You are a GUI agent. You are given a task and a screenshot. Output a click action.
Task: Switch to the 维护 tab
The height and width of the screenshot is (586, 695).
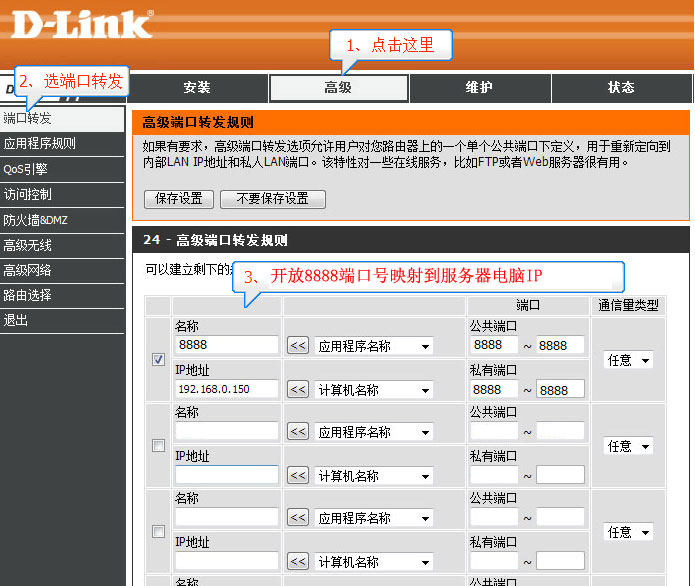(479, 88)
